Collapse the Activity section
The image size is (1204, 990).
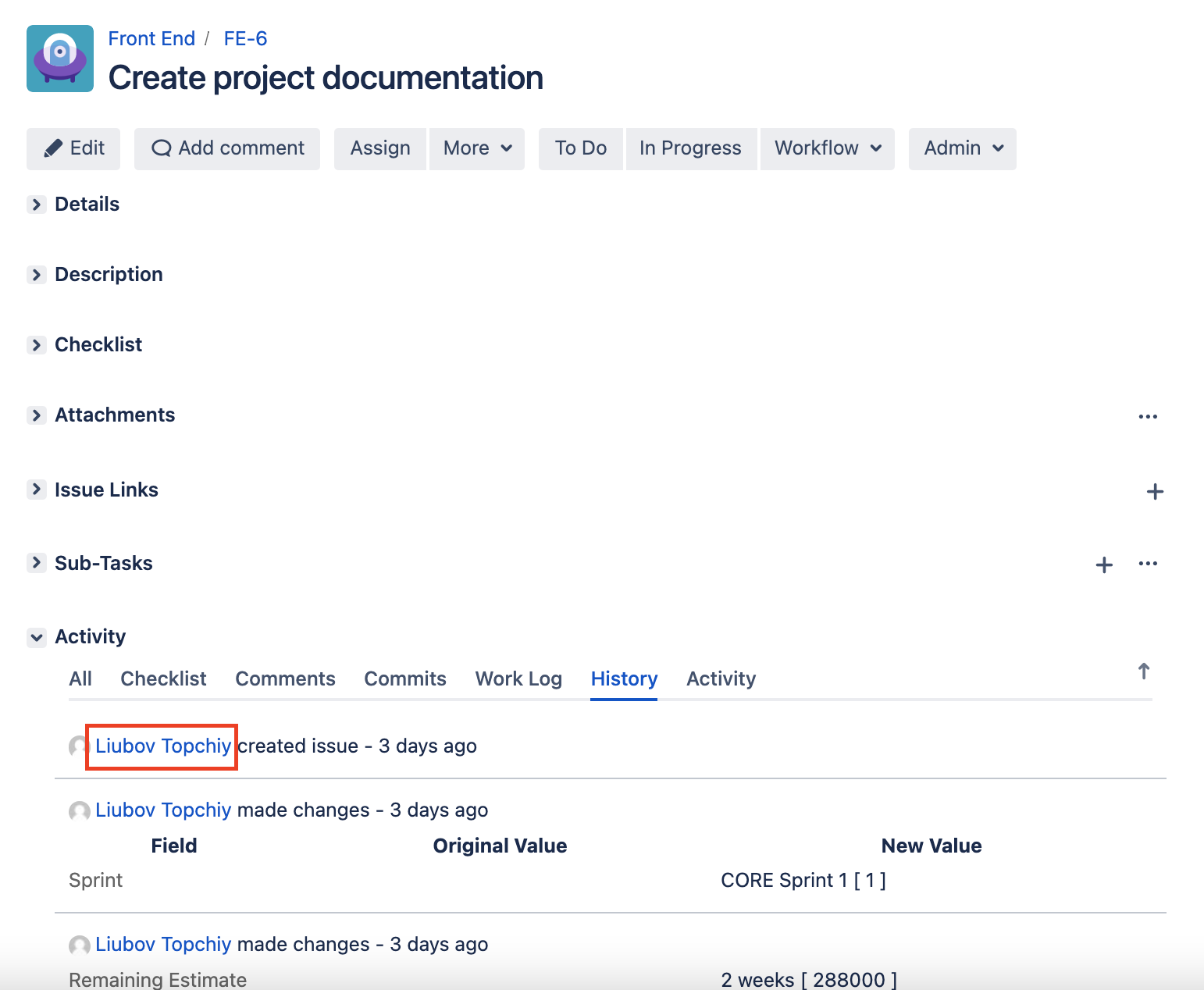(x=37, y=637)
